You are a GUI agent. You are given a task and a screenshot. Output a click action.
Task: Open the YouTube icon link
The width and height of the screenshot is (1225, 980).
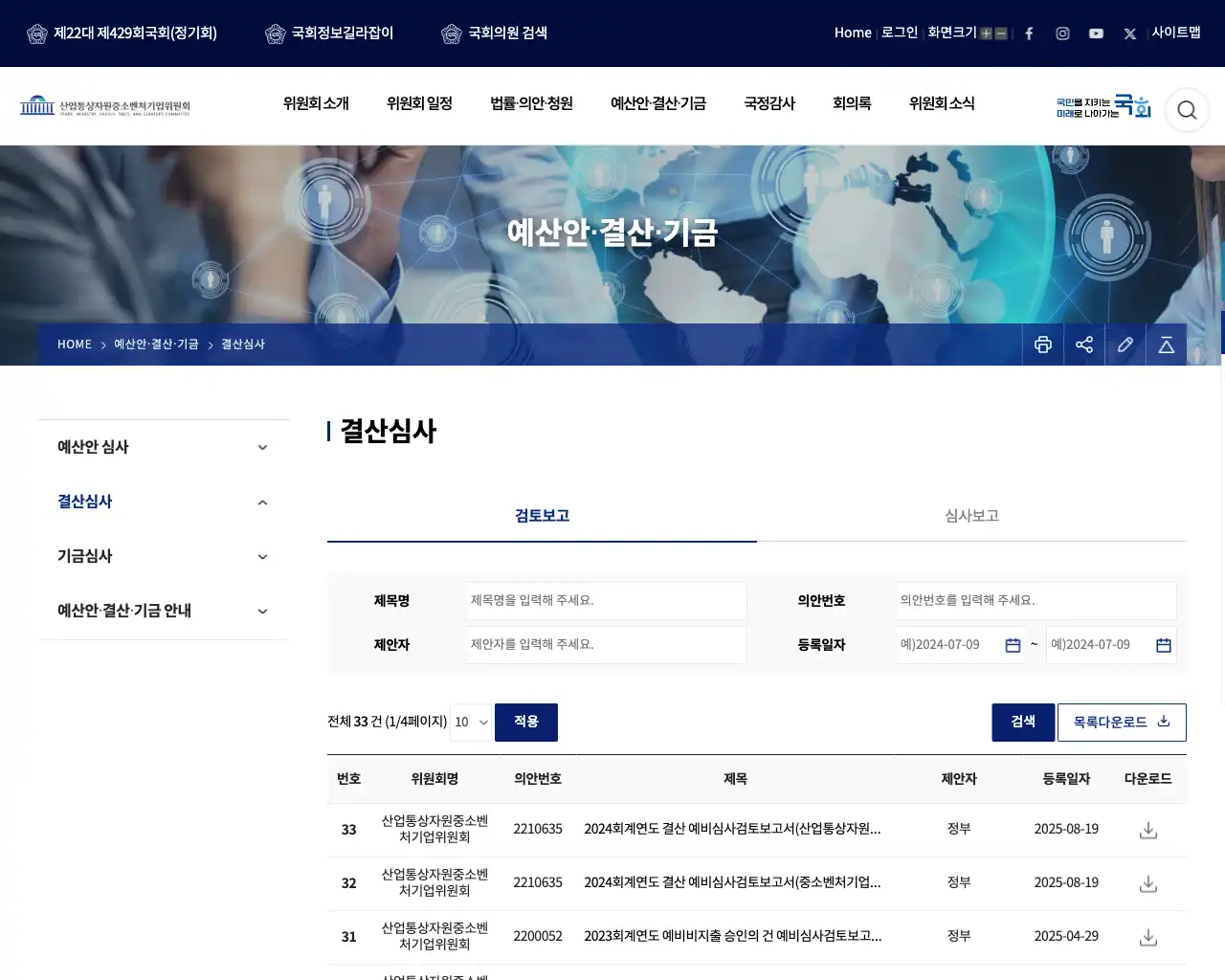[x=1096, y=33]
